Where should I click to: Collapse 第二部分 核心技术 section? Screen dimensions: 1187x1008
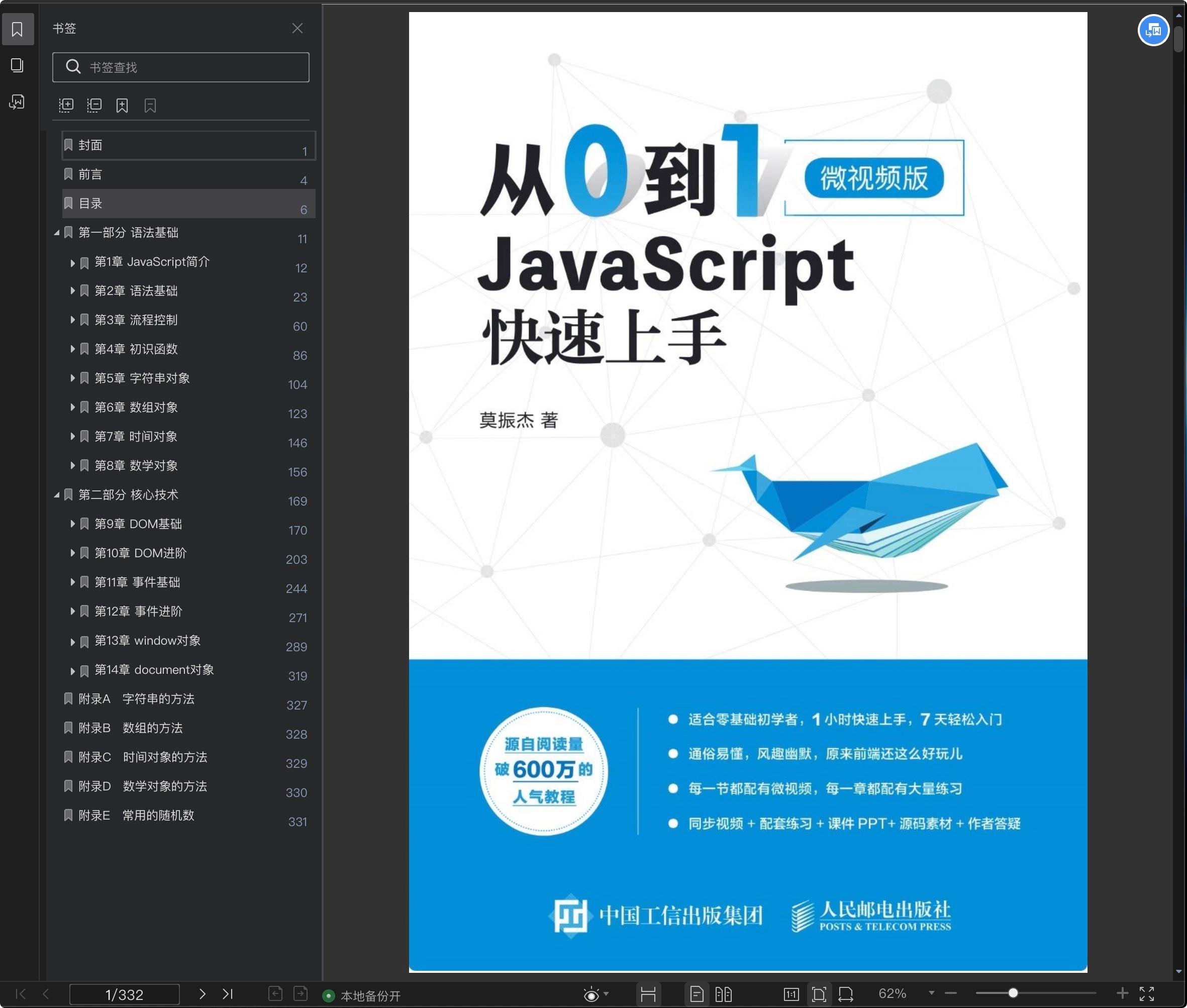pos(57,495)
